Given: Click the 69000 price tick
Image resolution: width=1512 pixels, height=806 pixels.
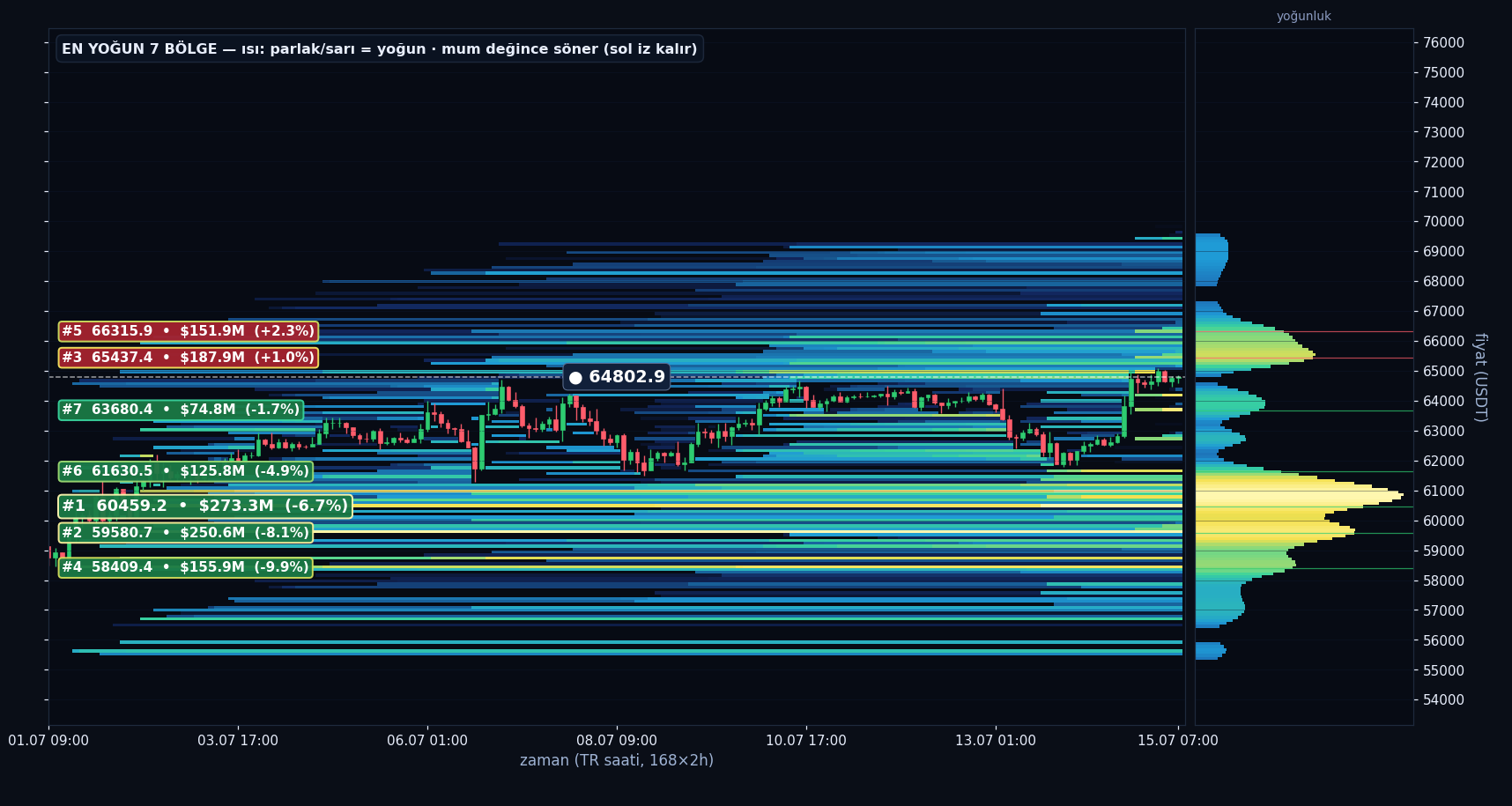Looking at the screenshot, I should (x=1443, y=251).
